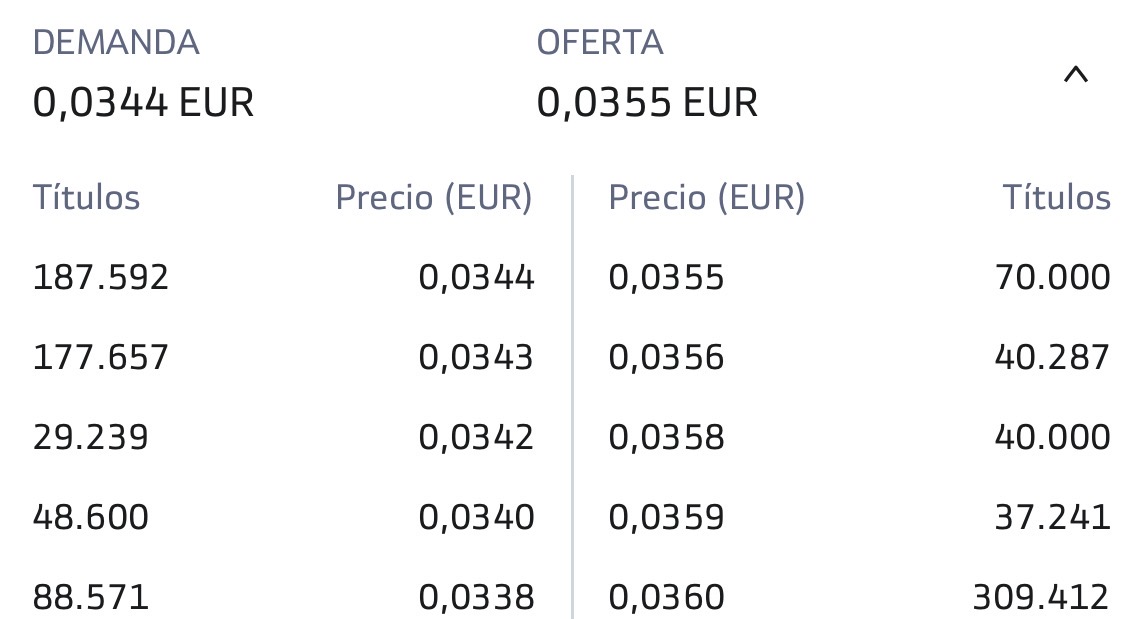Pick bid price 0,0340
The height and width of the screenshot is (619, 1122).
point(476,517)
